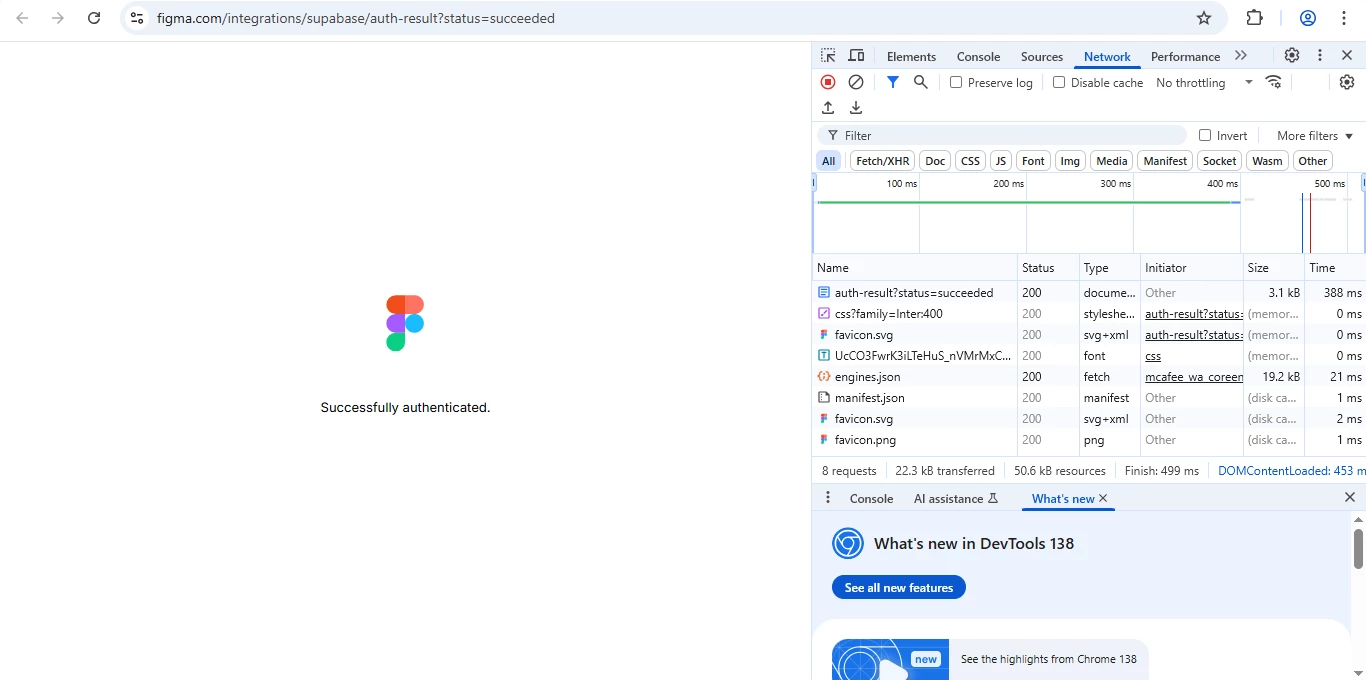1366x680 pixels.
Task: Select the All request type filter
Action: [829, 161]
